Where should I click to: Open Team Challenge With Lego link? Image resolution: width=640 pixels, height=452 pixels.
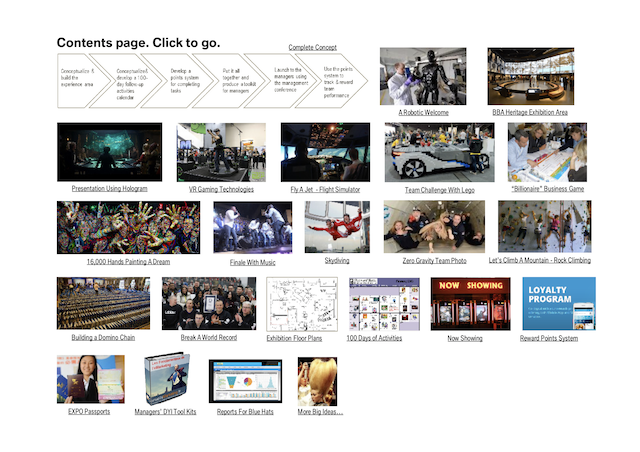[x=438, y=188]
